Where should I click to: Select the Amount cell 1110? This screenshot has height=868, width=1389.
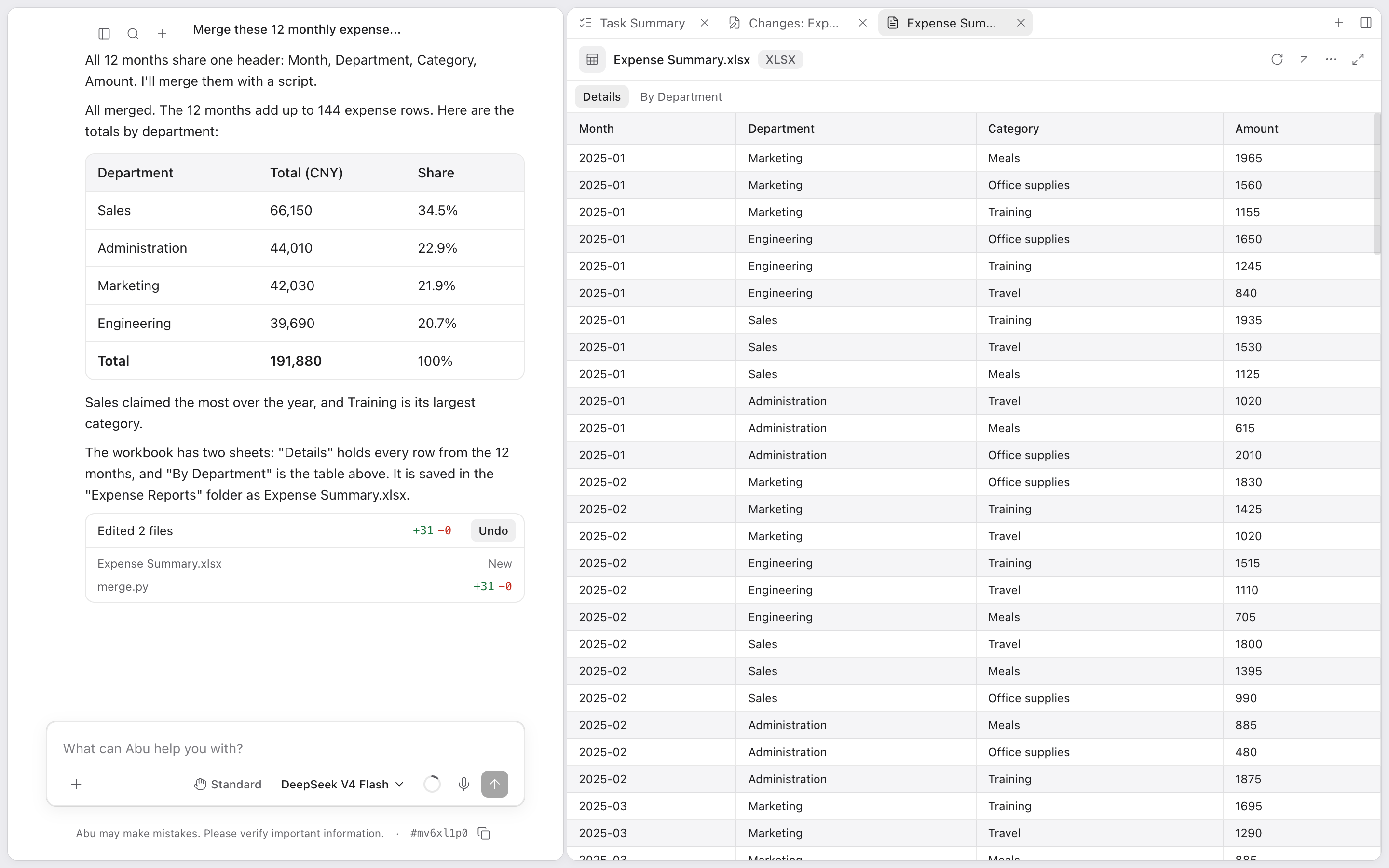click(x=1301, y=590)
